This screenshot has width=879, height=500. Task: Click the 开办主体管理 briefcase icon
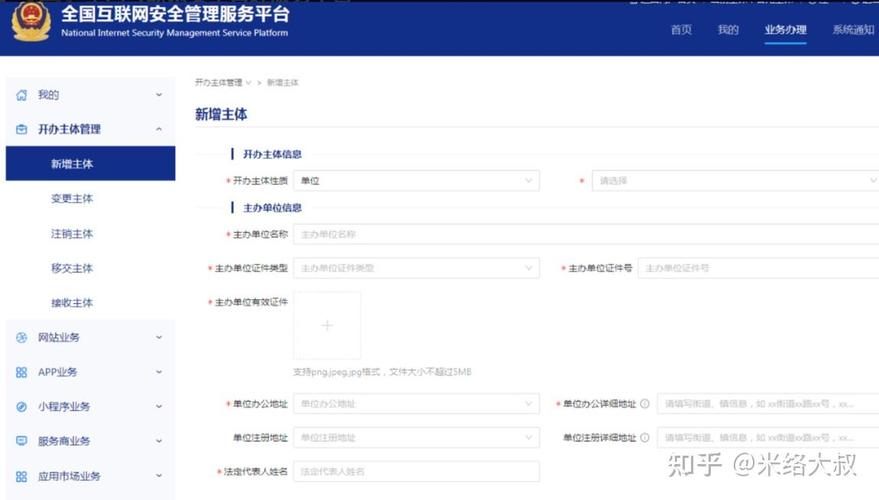click(x=21, y=129)
